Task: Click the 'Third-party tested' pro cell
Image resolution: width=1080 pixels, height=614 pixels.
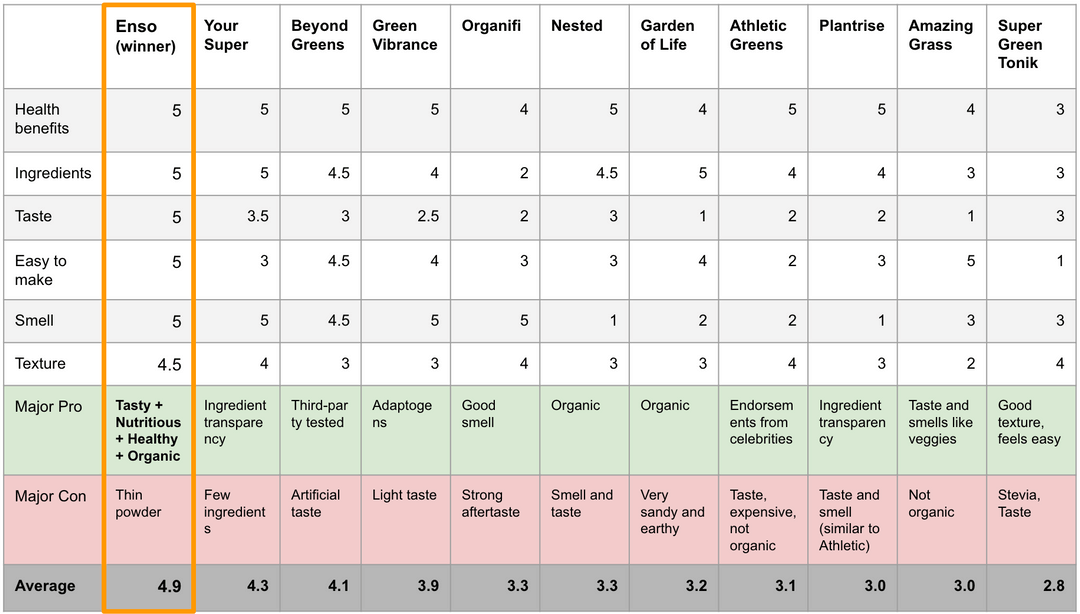Action: (317, 414)
